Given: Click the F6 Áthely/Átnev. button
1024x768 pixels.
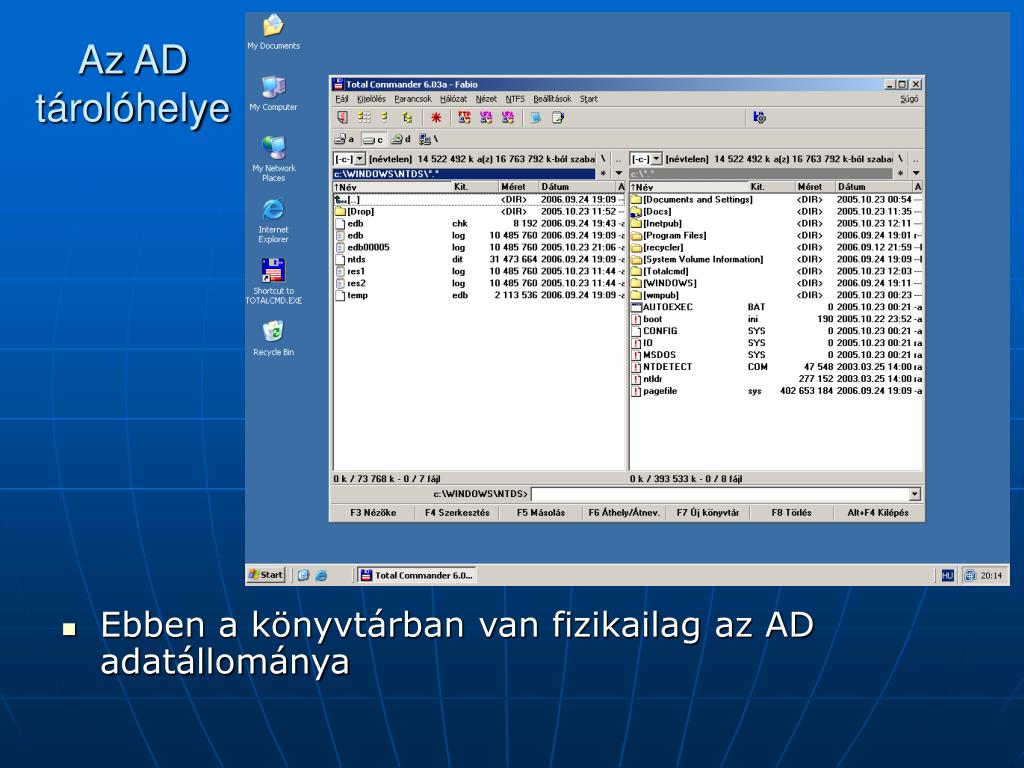Looking at the screenshot, I should click(x=624, y=513).
